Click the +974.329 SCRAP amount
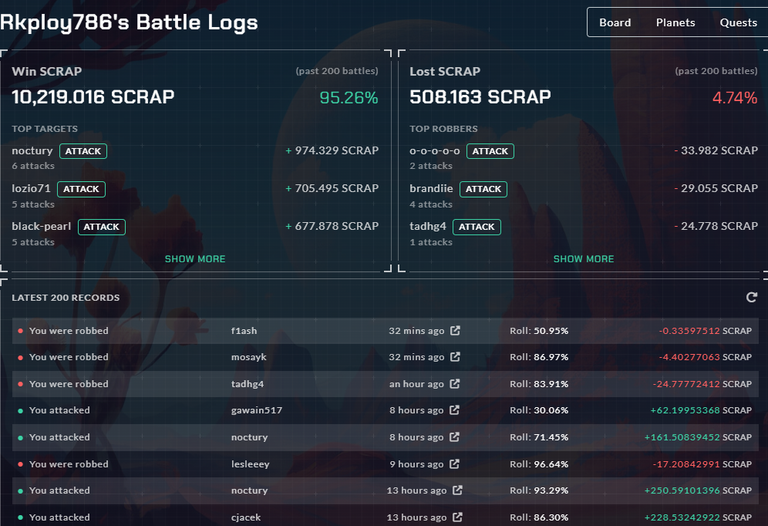This screenshot has width=768, height=526. point(332,150)
